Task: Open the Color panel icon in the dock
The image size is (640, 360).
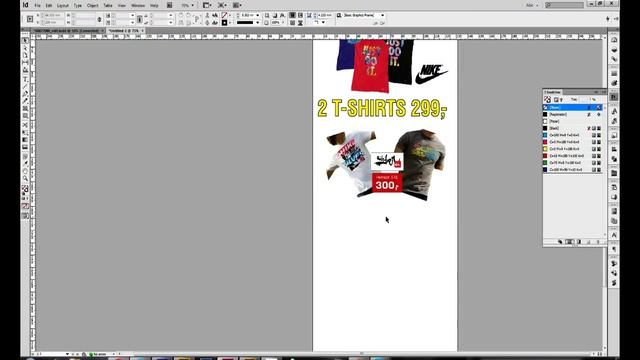Action: tap(614, 83)
